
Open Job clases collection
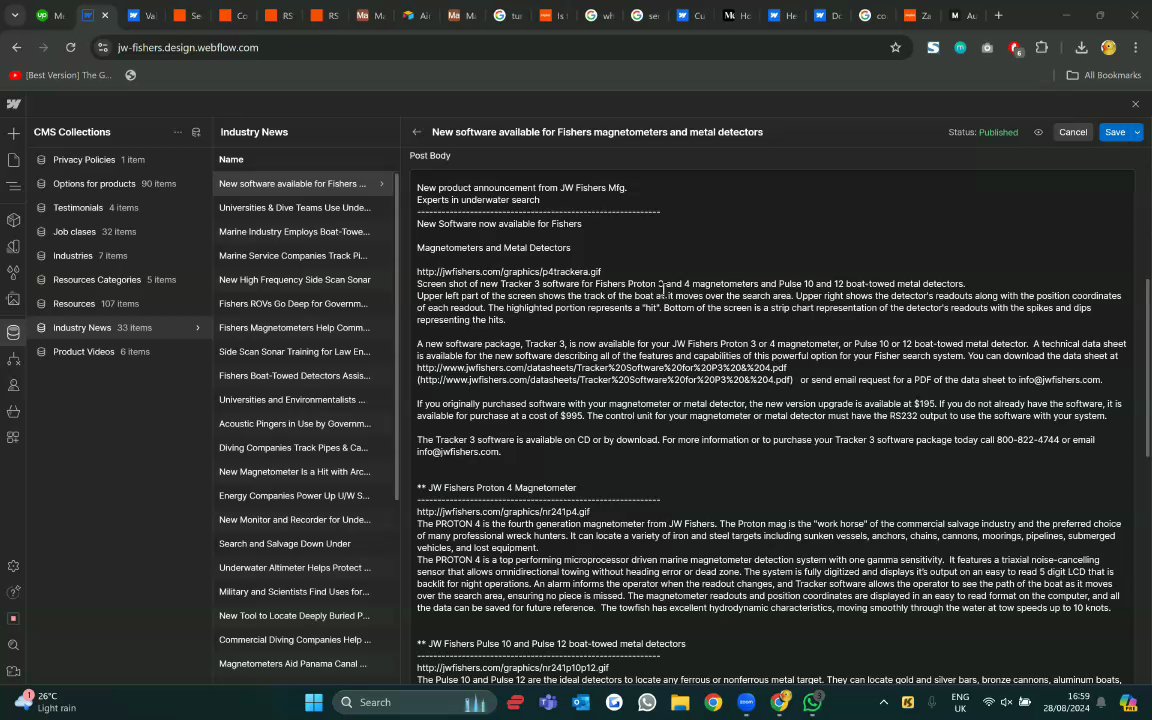pyautogui.click(x=120, y=231)
